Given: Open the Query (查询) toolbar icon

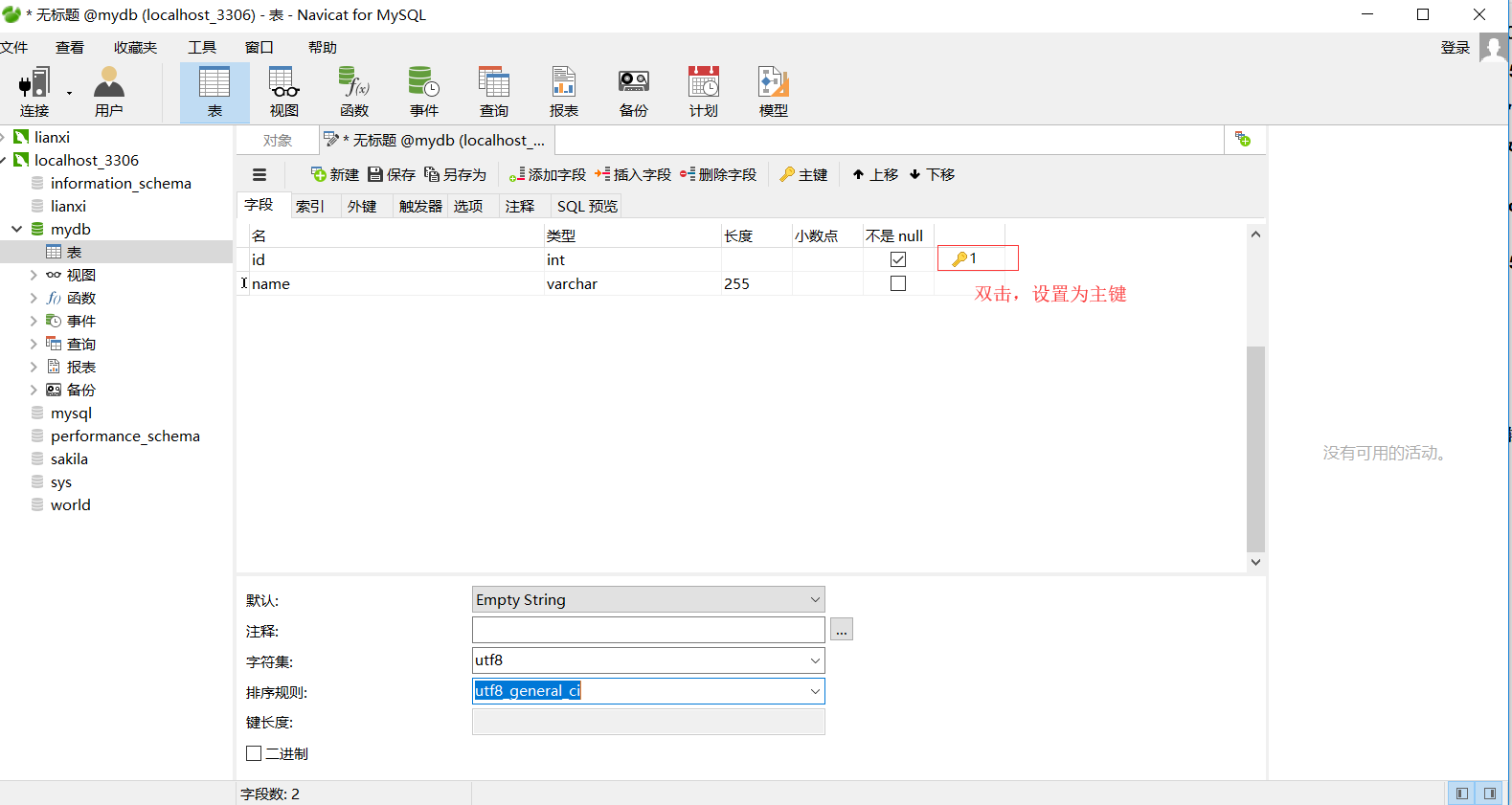Looking at the screenshot, I should (494, 93).
